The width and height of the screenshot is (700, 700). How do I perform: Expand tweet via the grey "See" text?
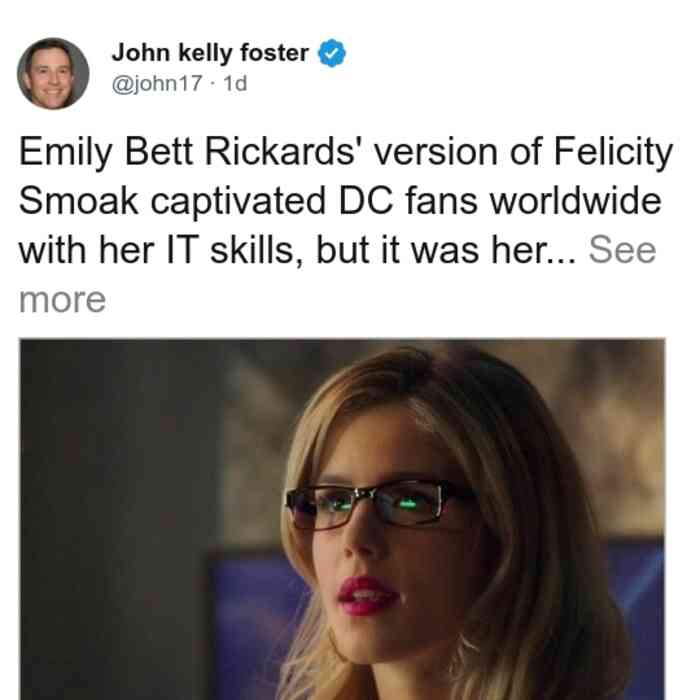[622, 250]
